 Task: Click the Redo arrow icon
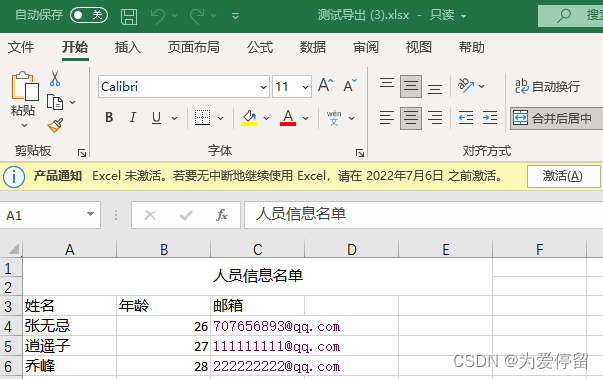197,16
